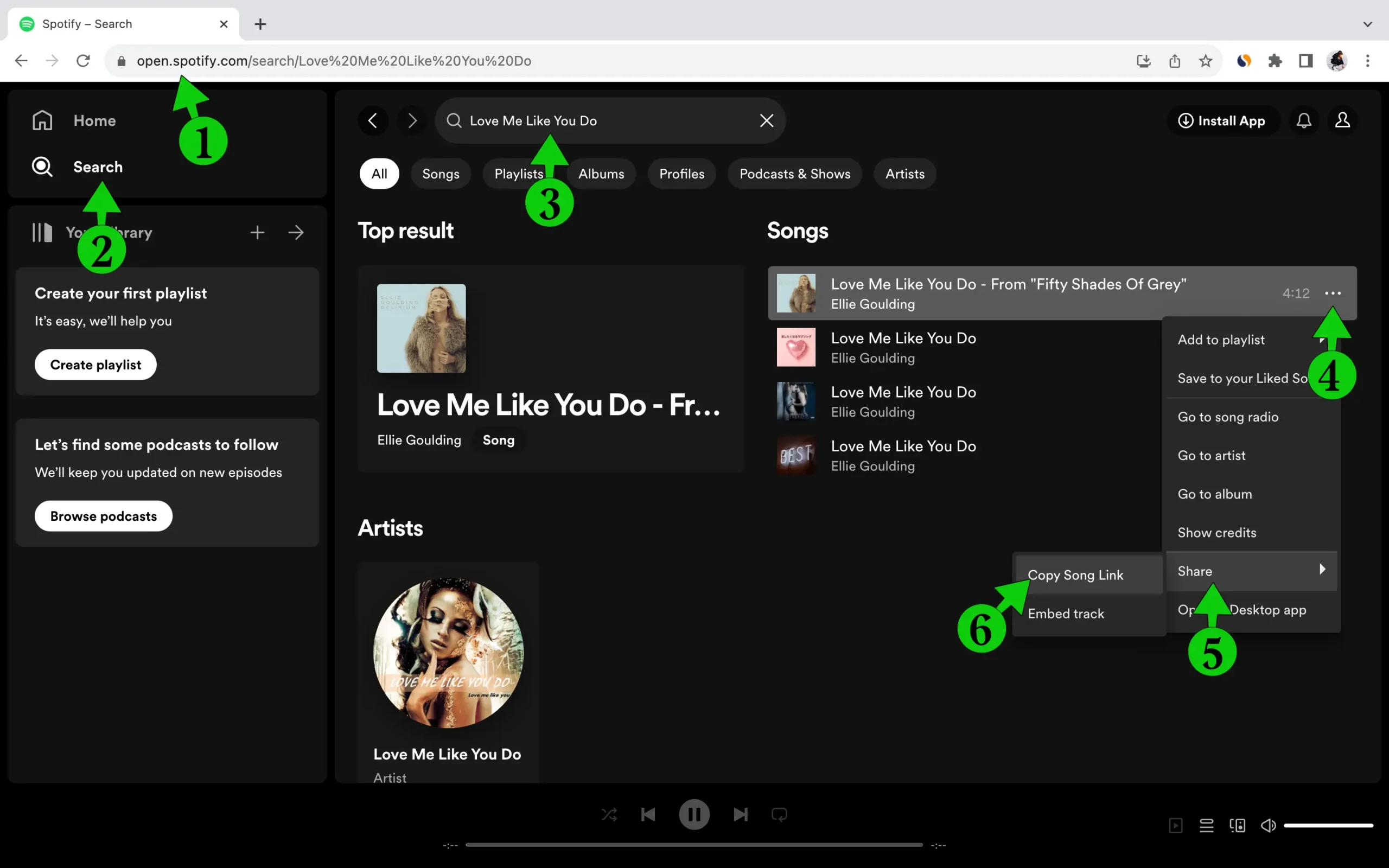Click Embed track in submenu
The height and width of the screenshot is (868, 1389).
pos(1089,614)
